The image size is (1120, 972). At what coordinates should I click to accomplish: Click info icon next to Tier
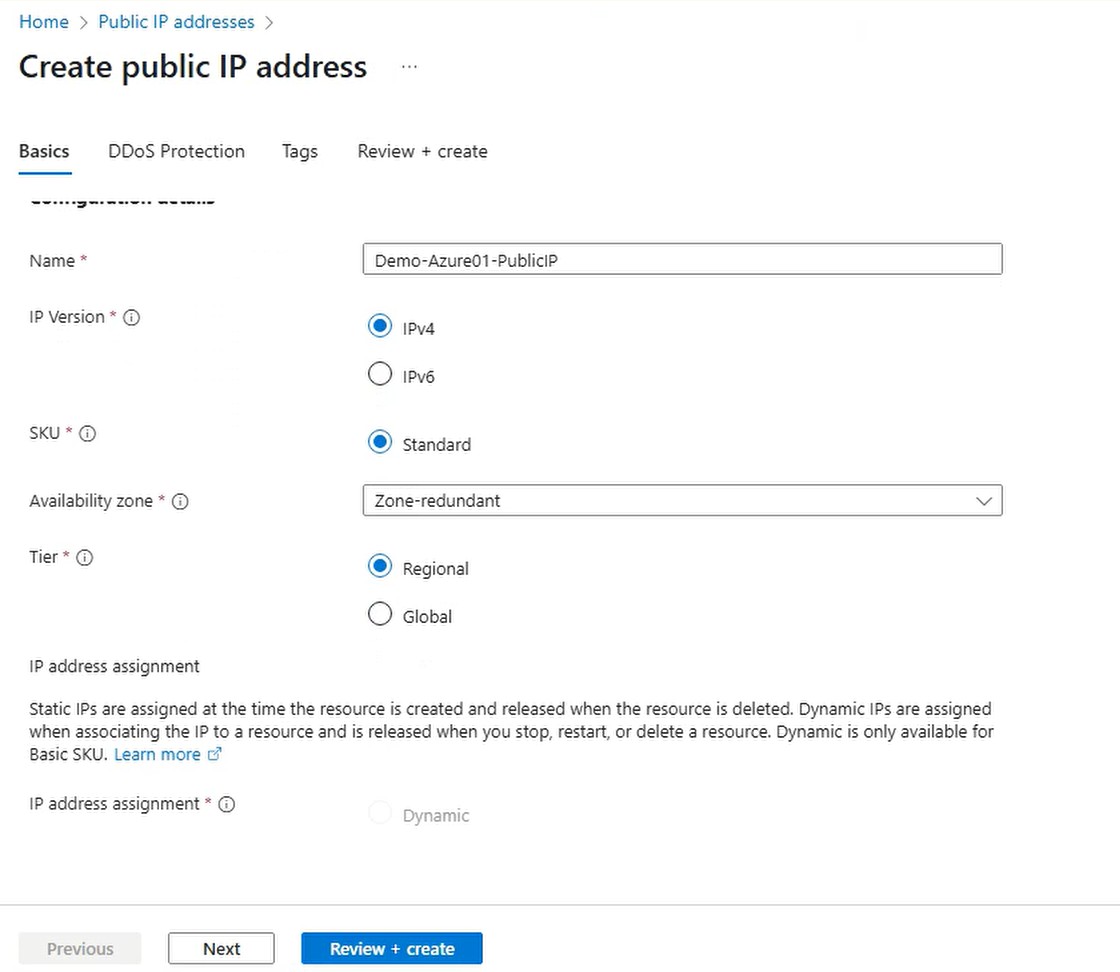[85, 558]
